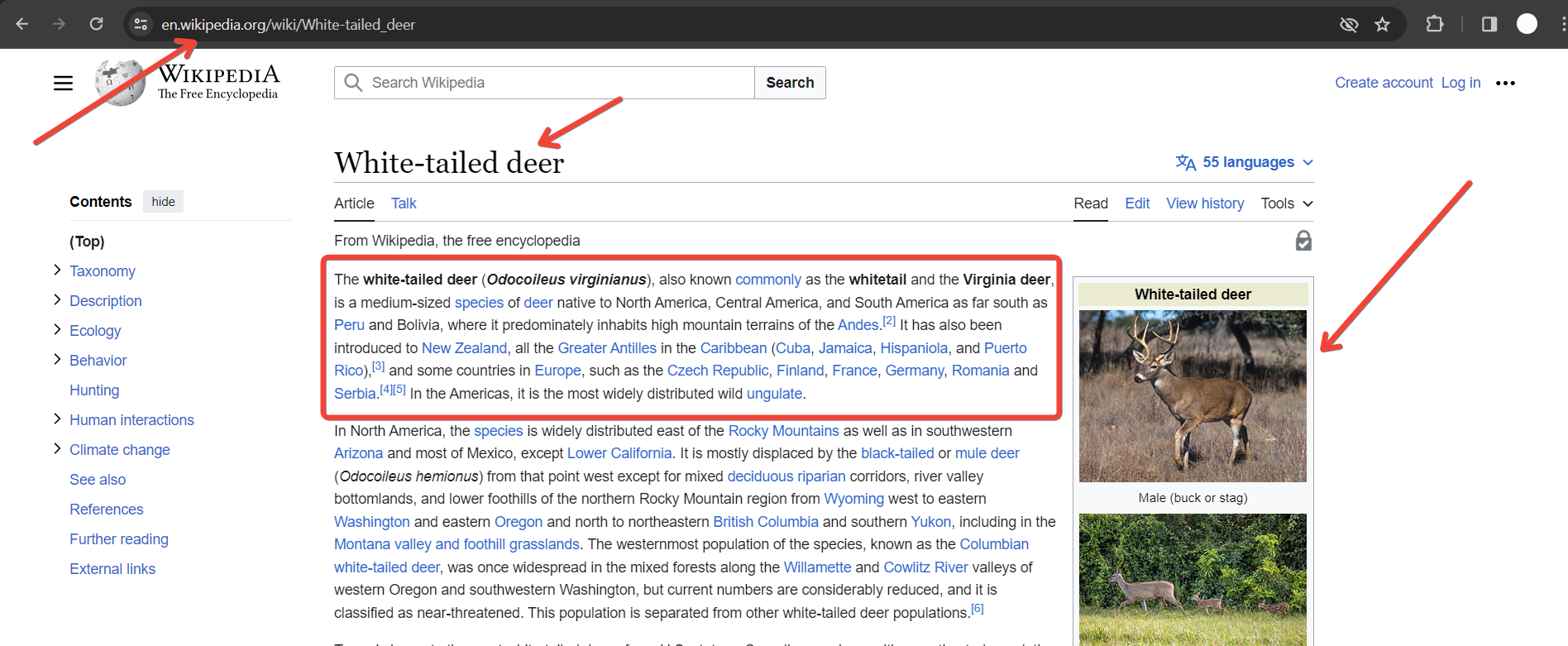Expand the Climate change section chevron

57,449
